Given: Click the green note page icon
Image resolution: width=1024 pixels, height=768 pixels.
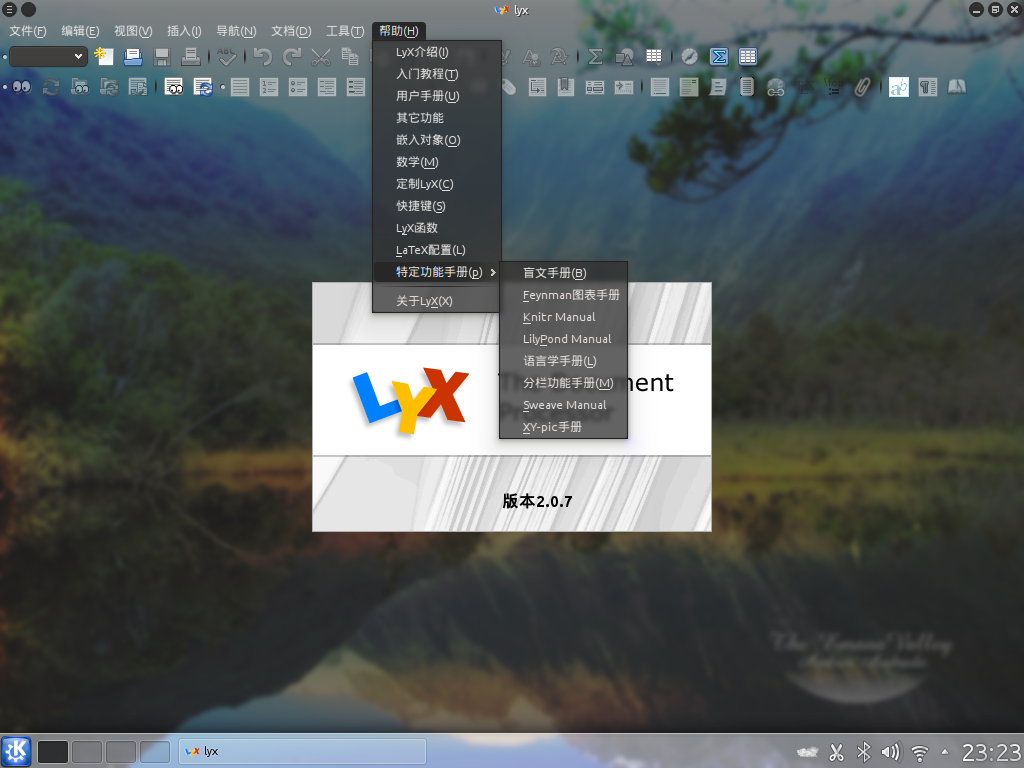Looking at the screenshot, I should tap(688, 87).
